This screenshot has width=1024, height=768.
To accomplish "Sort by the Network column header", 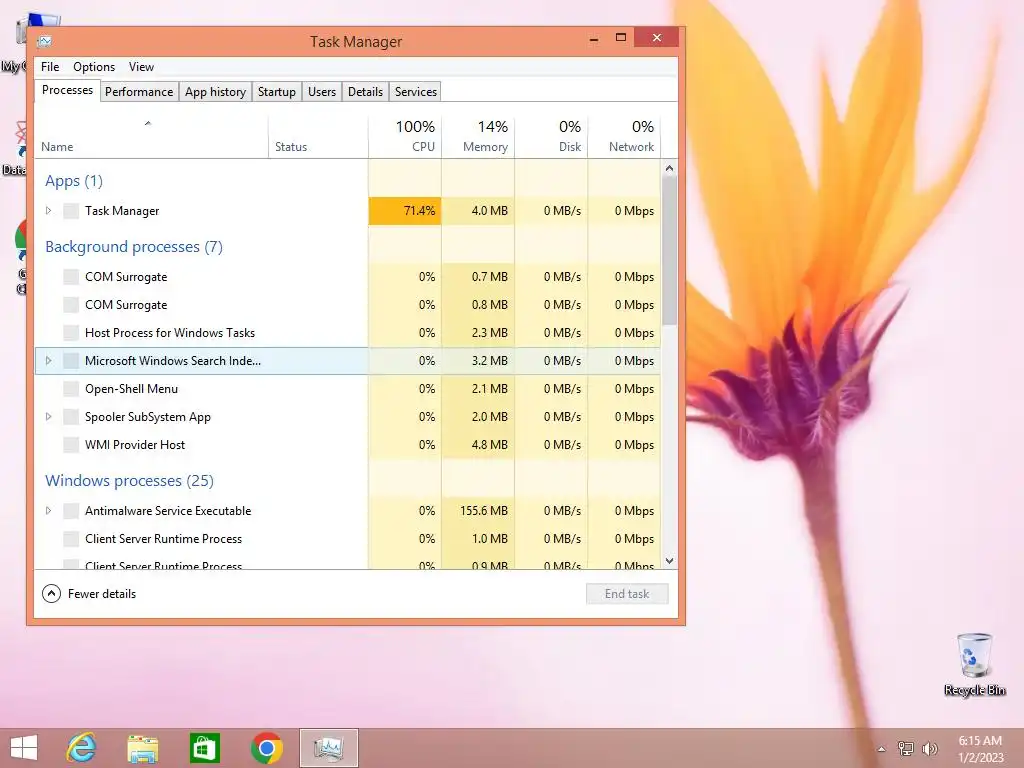I will tap(624, 136).
